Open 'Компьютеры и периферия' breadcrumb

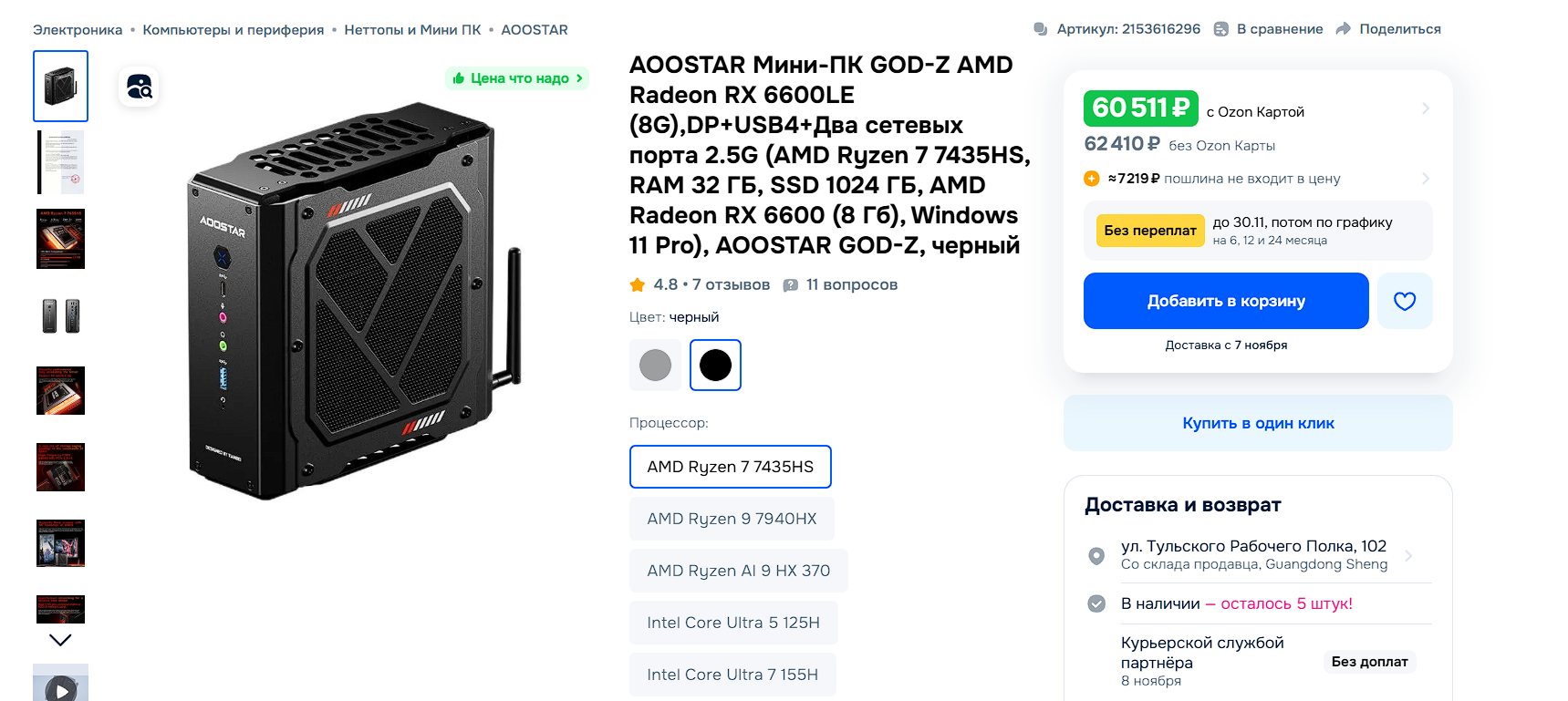(x=234, y=30)
